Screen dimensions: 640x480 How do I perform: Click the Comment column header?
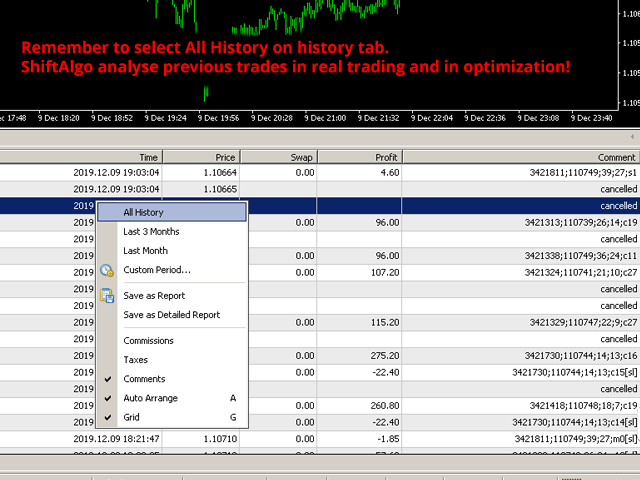coord(520,157)
